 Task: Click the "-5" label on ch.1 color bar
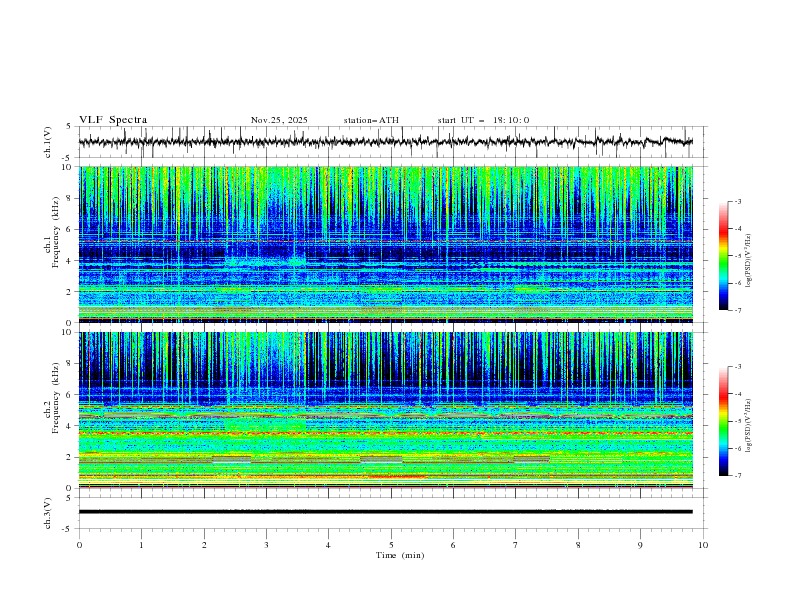click(738, 256)
